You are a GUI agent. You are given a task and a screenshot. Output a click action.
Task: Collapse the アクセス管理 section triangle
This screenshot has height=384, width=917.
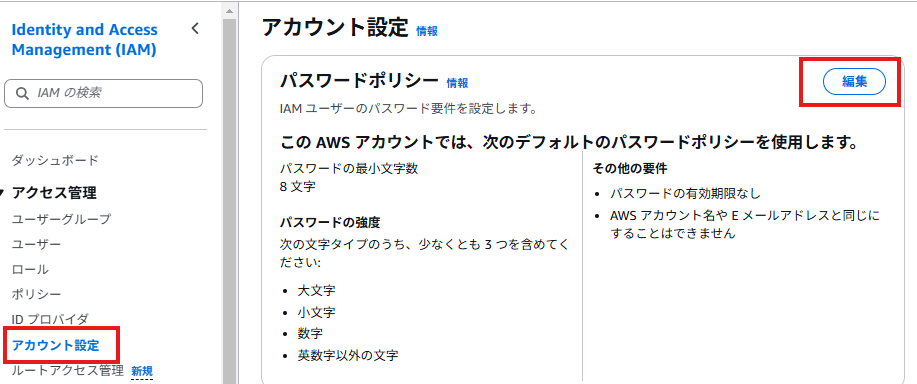[3, 193]
